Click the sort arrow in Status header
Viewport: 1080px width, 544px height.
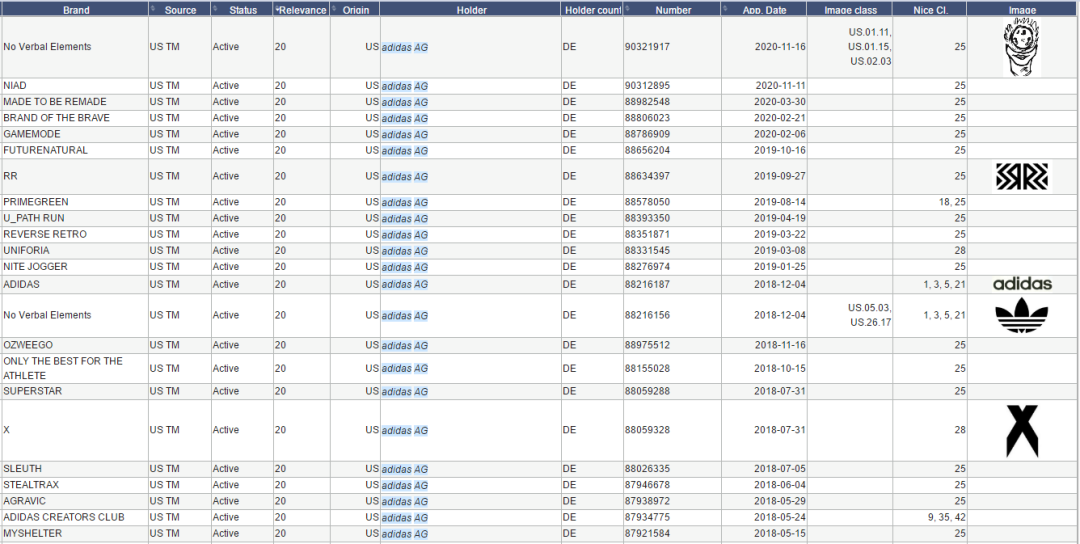coord(215,8)
